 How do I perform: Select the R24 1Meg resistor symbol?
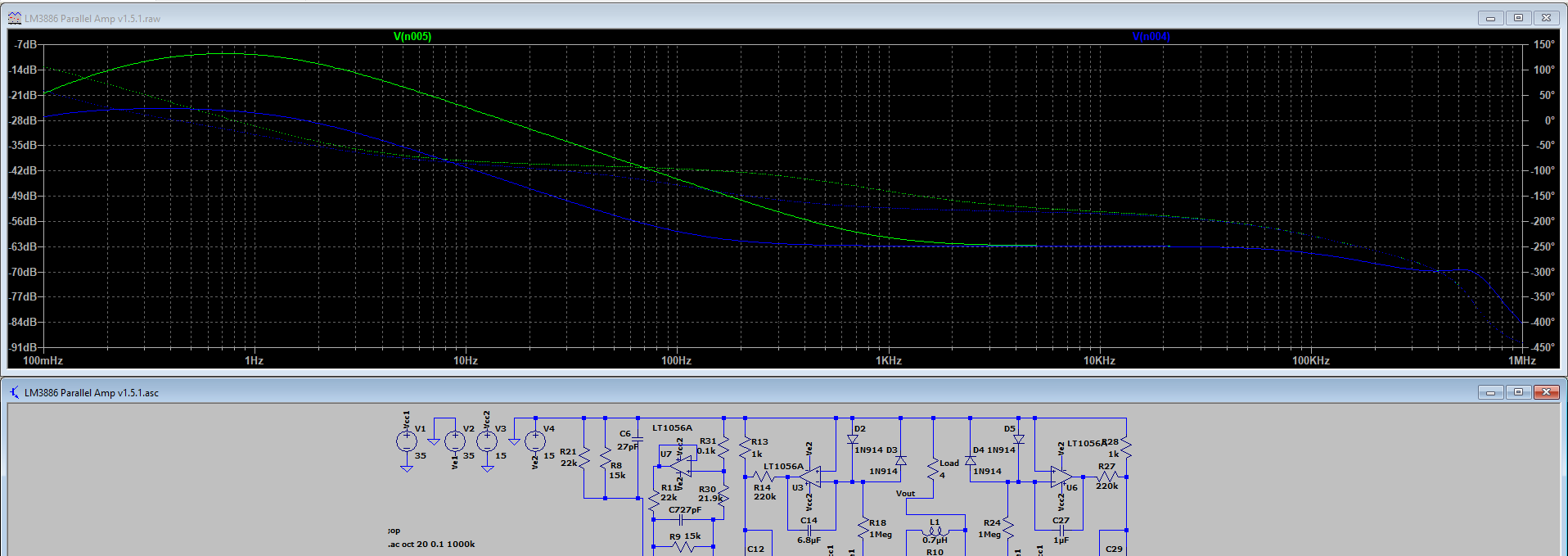[x=1008, y=528]
